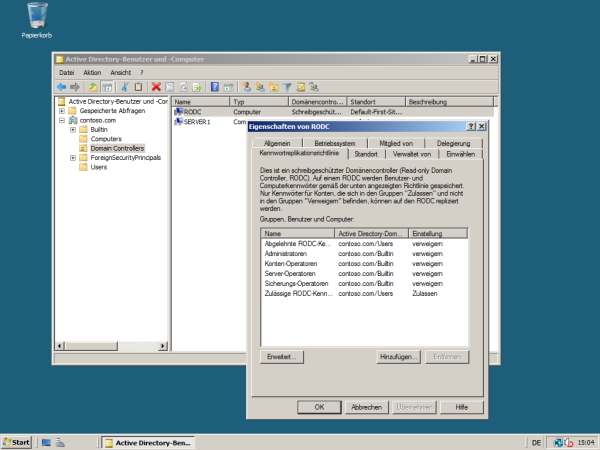
Task: Switch to the Delegierung tab
Action: [453, 143]
